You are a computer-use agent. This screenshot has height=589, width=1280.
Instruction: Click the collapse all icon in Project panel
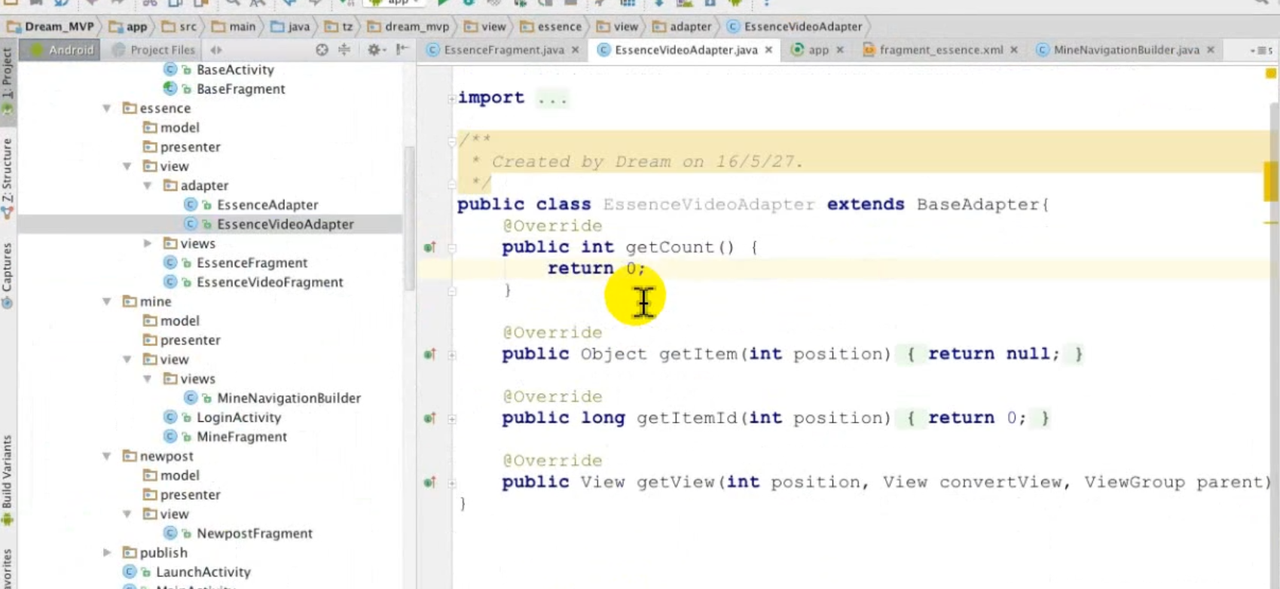[x=345, y=50]
